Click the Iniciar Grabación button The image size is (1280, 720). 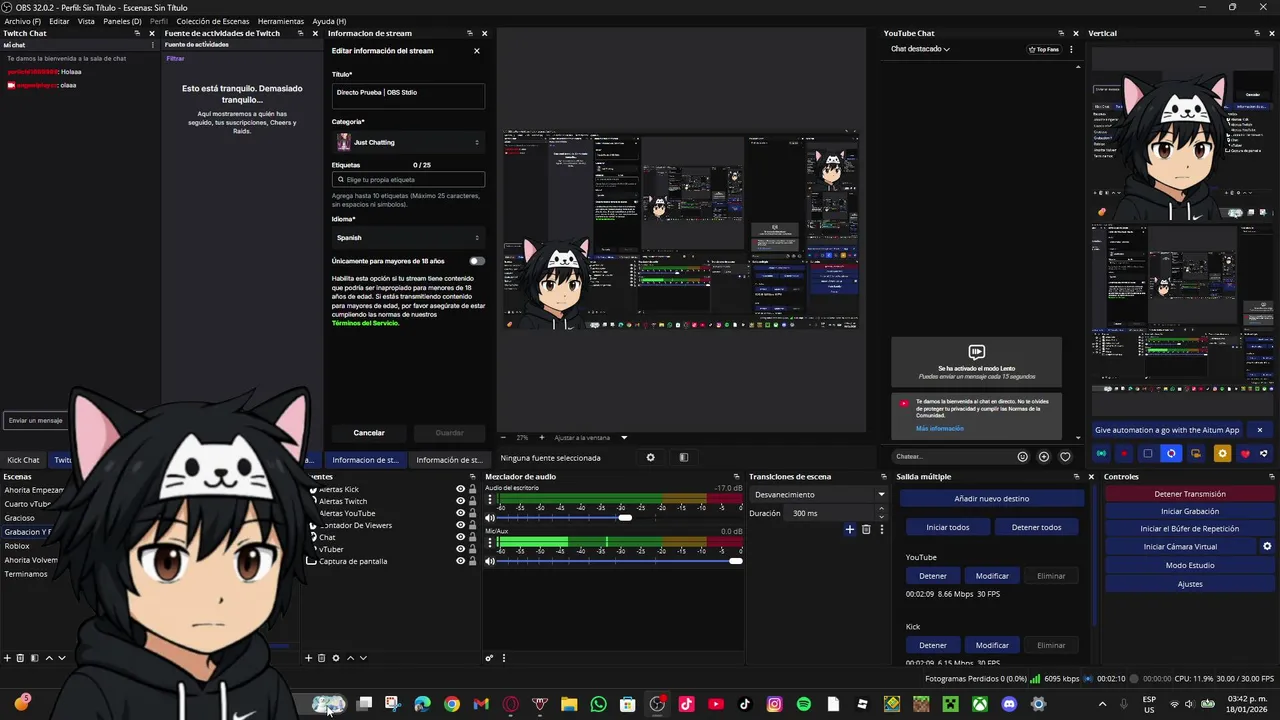point(1190,511)
